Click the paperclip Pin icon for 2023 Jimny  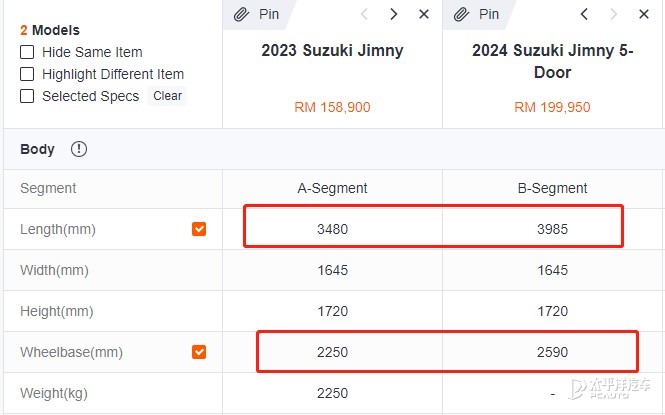tap(241, 14)
